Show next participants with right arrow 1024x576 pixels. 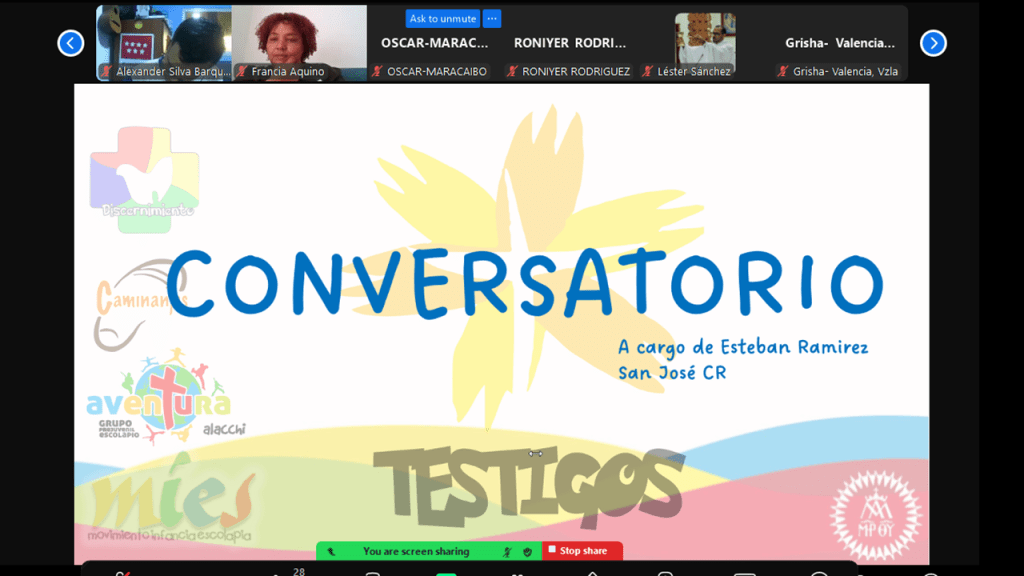932,43
